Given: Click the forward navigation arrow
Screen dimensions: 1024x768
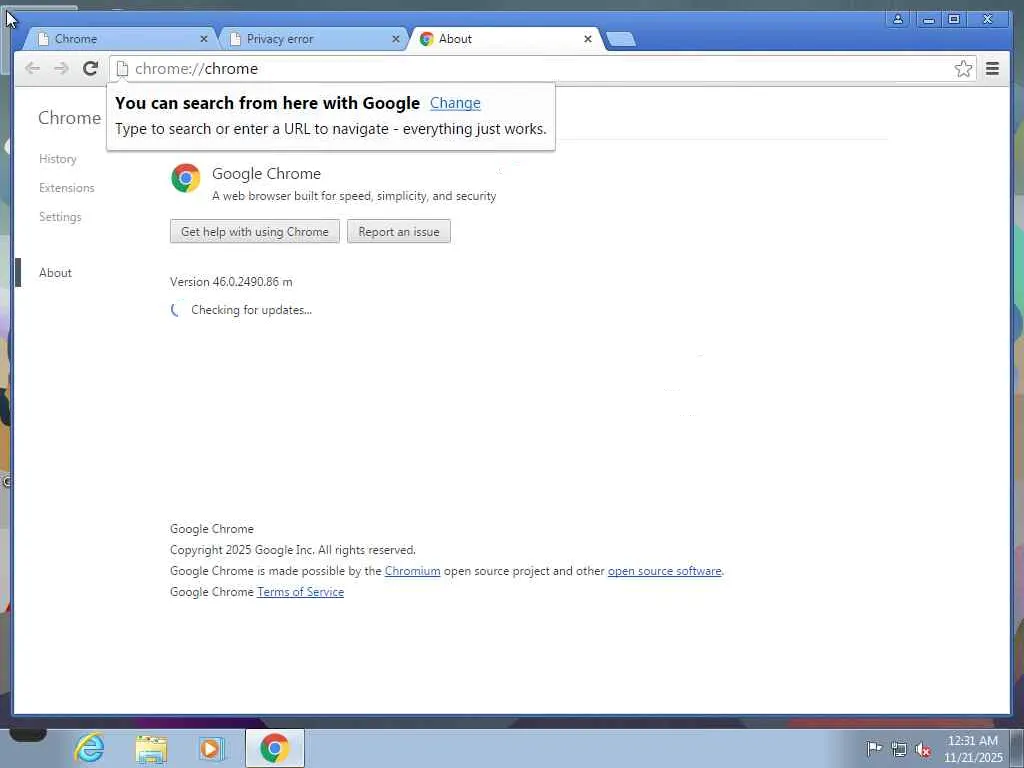Looking at the screenshot, I should 61,69.
